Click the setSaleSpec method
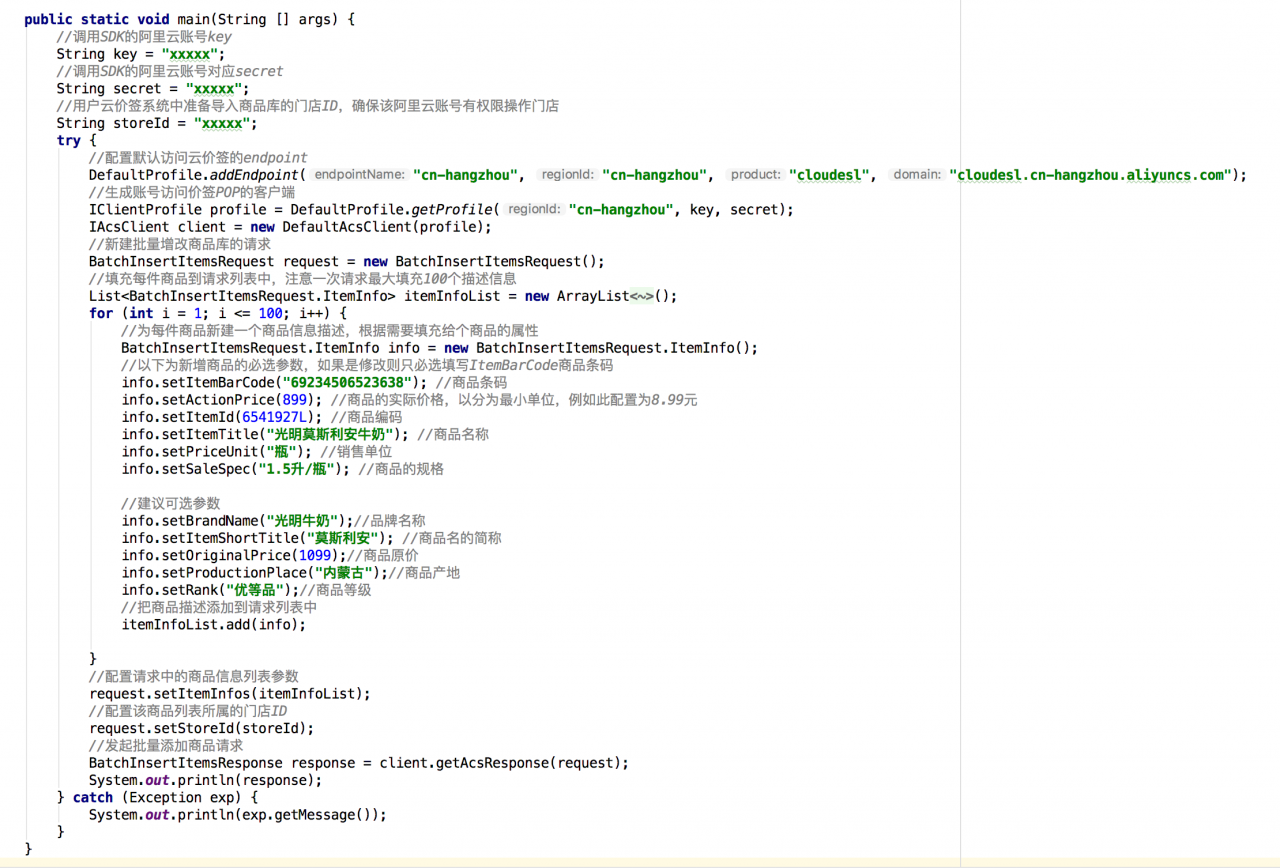The width and height of the screenshot is (1280, 868). tap(206, 468)
